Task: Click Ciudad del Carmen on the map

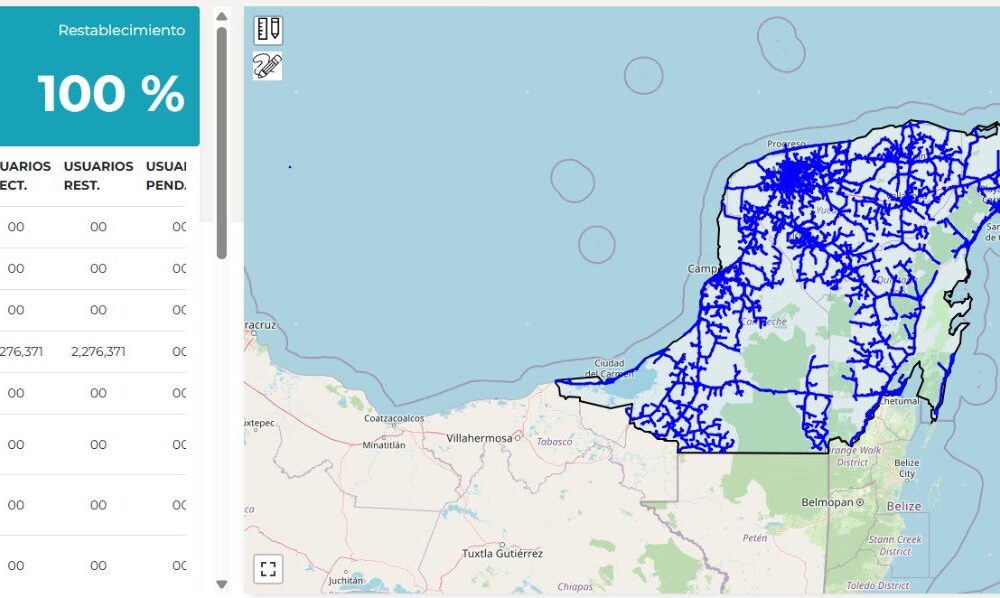Action: pyautogui.click(x=610, y=369)
